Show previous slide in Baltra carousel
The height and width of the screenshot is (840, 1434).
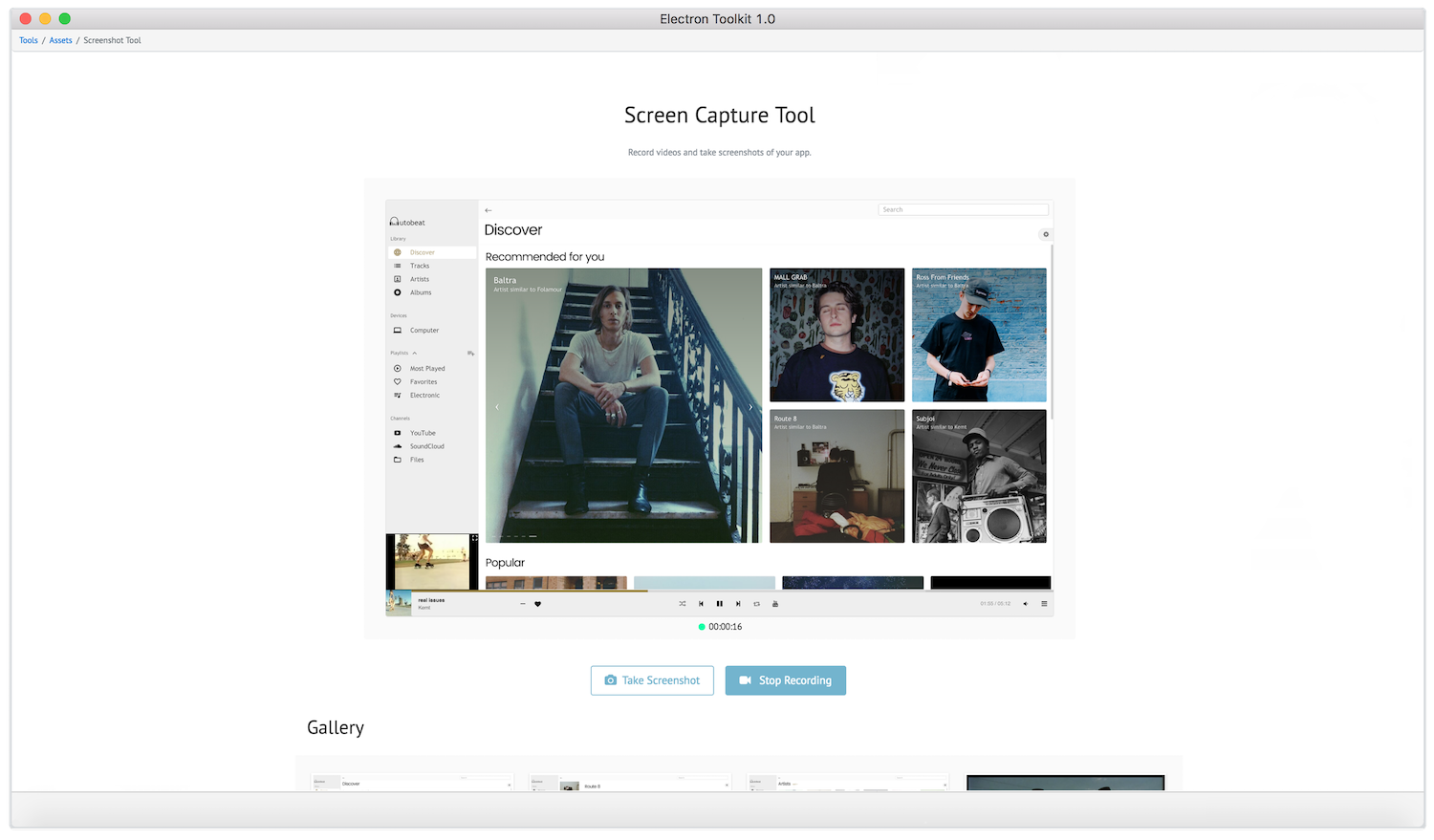497,407
